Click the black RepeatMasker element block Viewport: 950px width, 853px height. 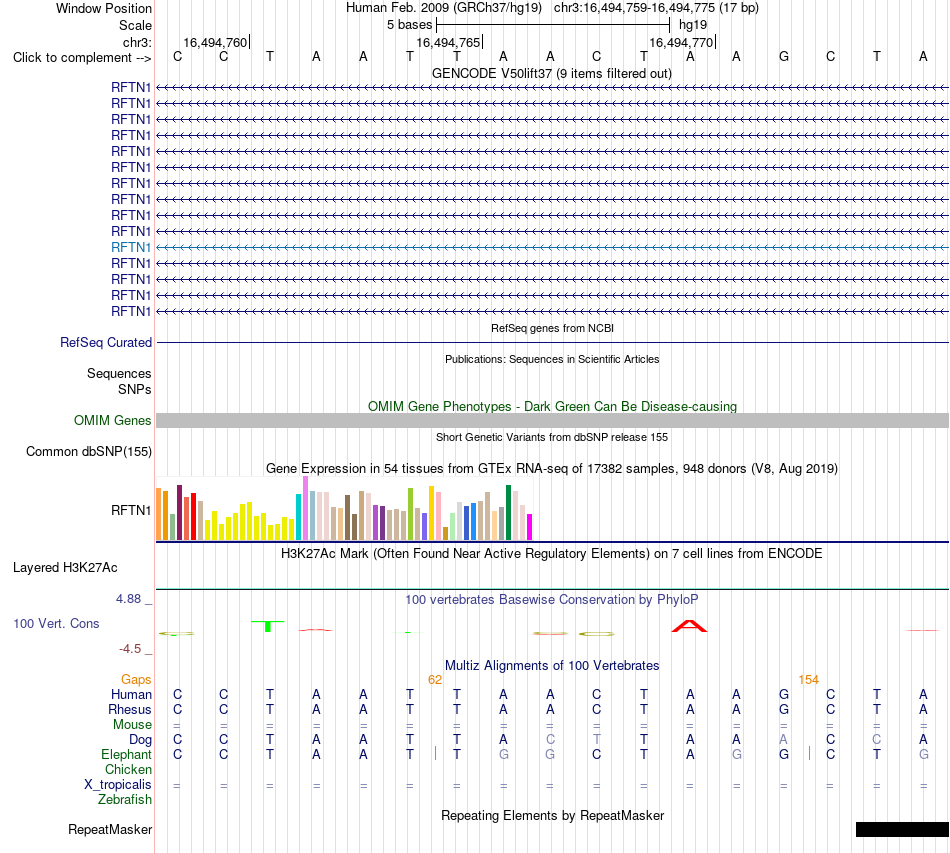902,829
